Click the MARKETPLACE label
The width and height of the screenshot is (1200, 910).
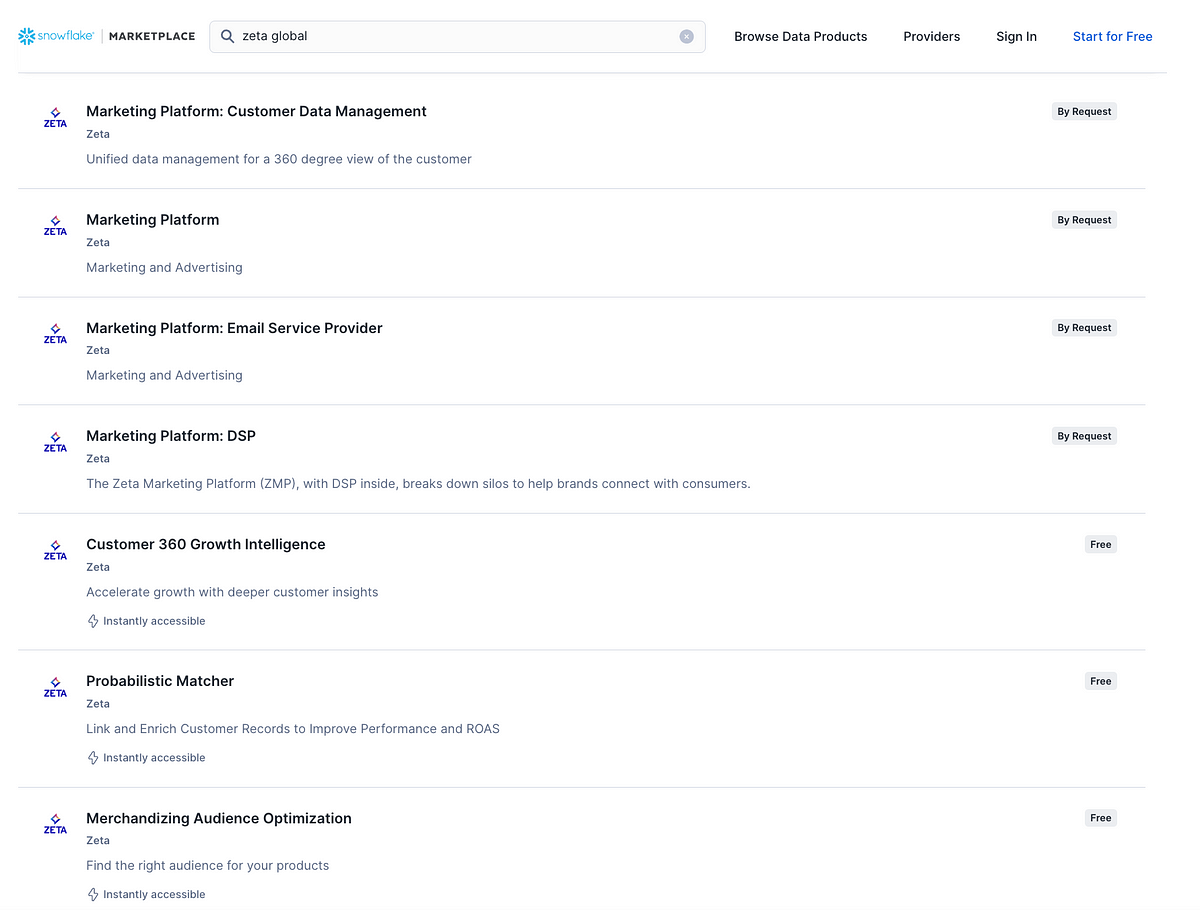click(152, 36)
